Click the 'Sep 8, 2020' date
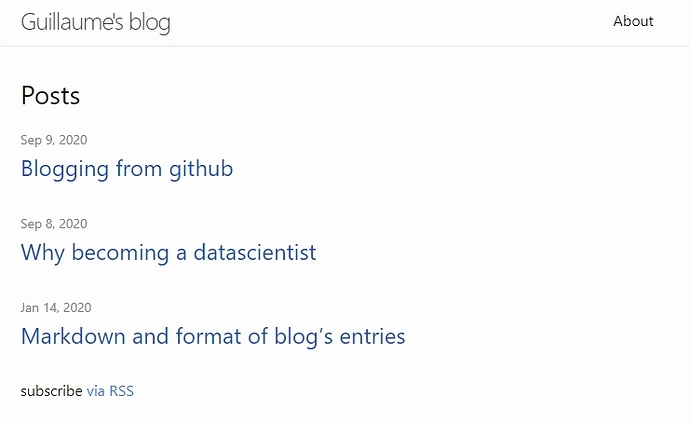The height and width of the screenshot is (423, 690). coord(54,224)
